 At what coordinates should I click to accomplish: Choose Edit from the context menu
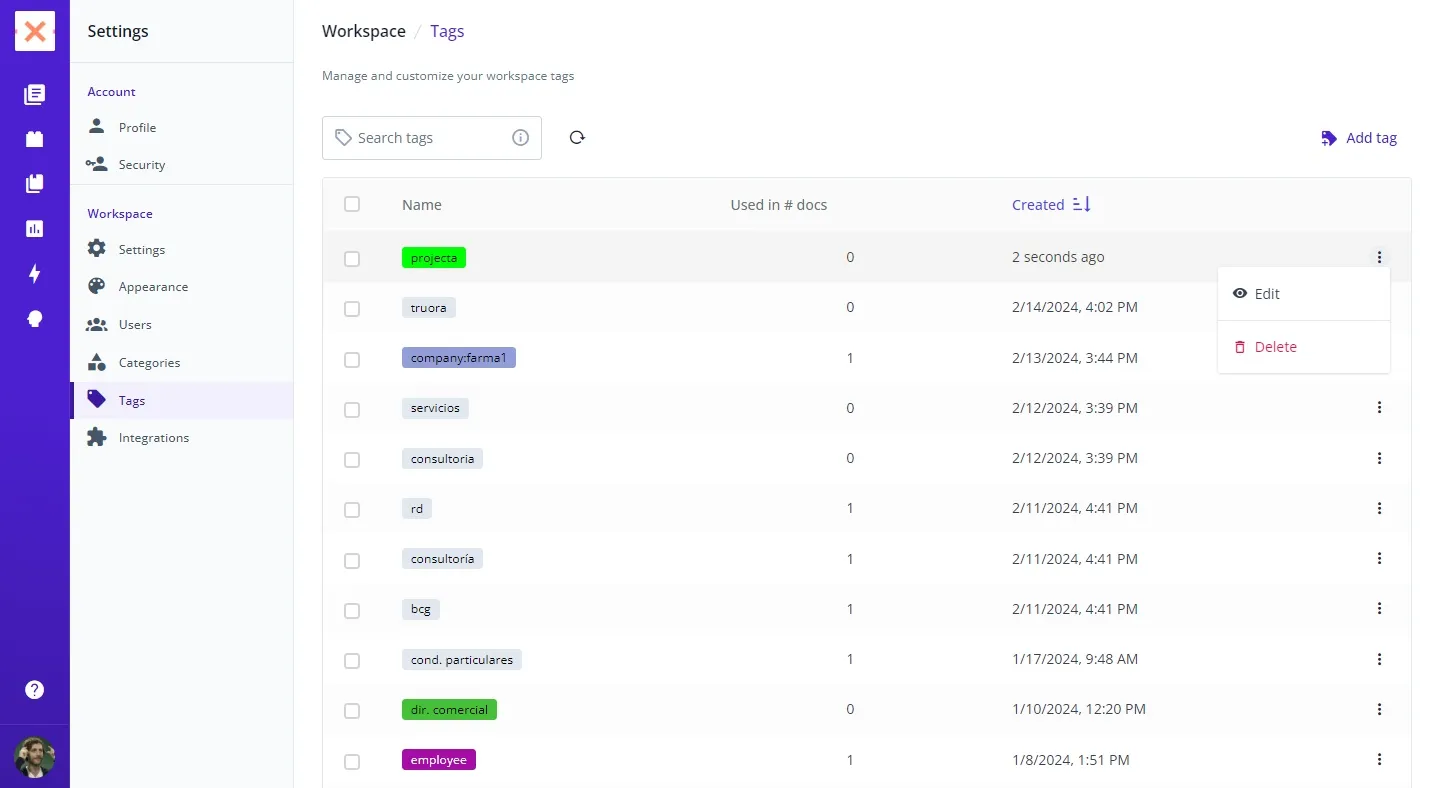1266,294
